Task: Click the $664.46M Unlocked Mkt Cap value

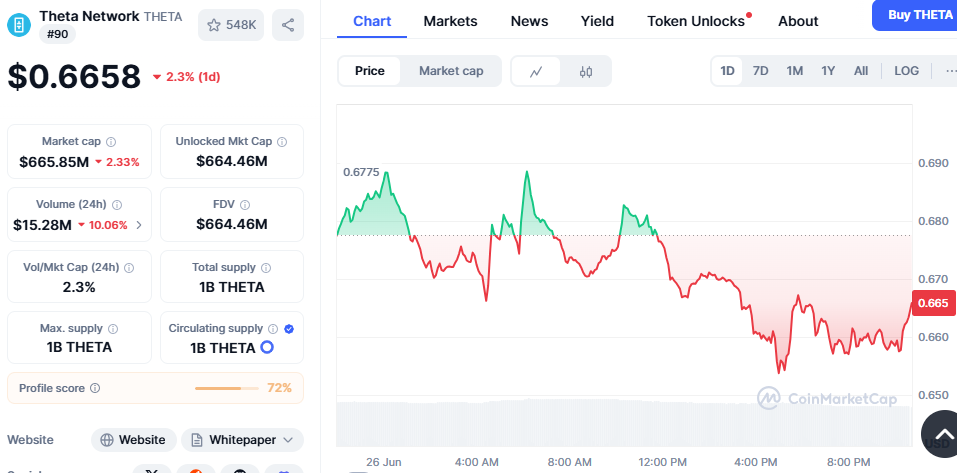Action: click(232, 162)
